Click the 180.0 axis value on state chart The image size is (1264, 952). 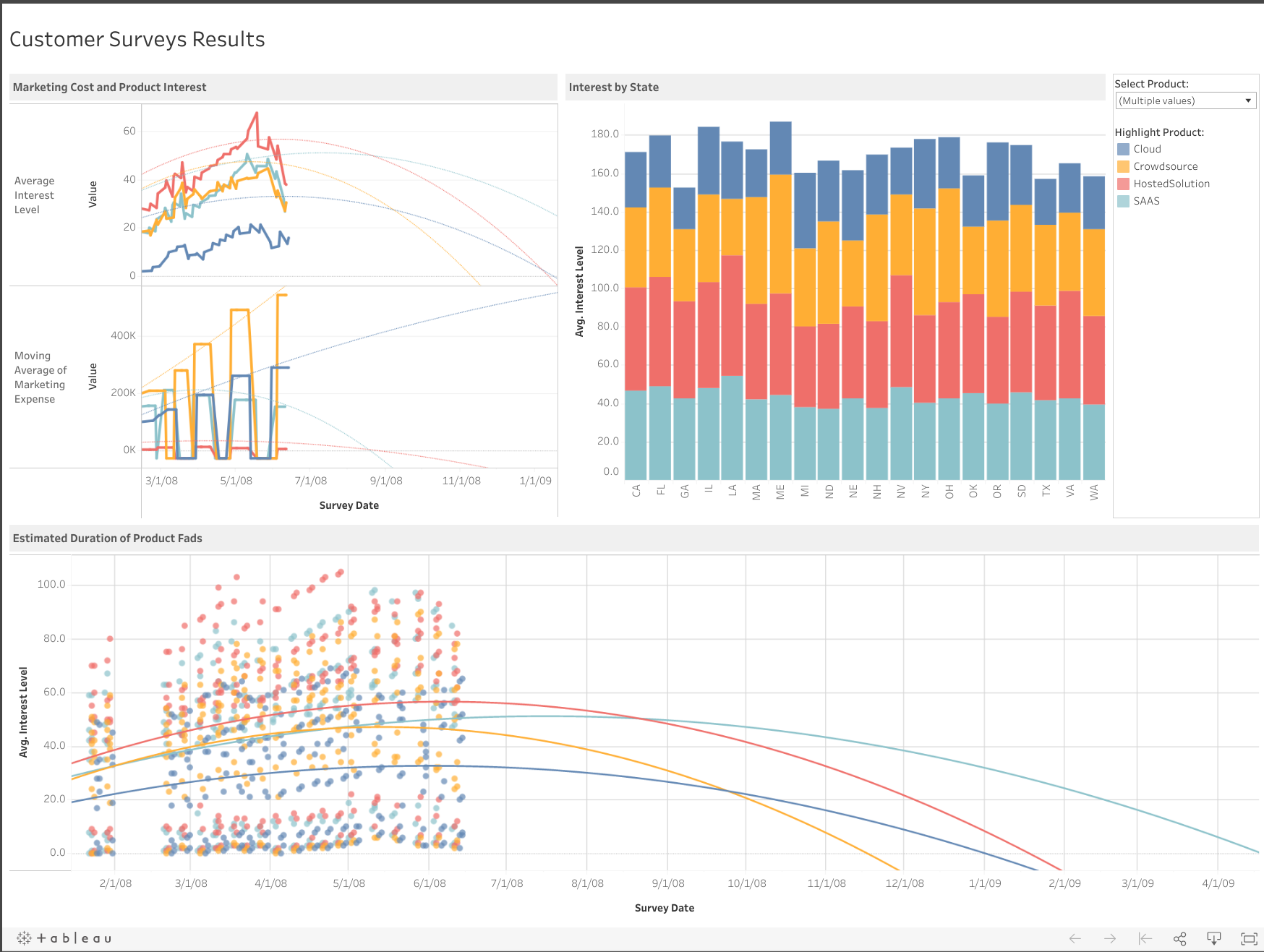[x=605, y=134]
